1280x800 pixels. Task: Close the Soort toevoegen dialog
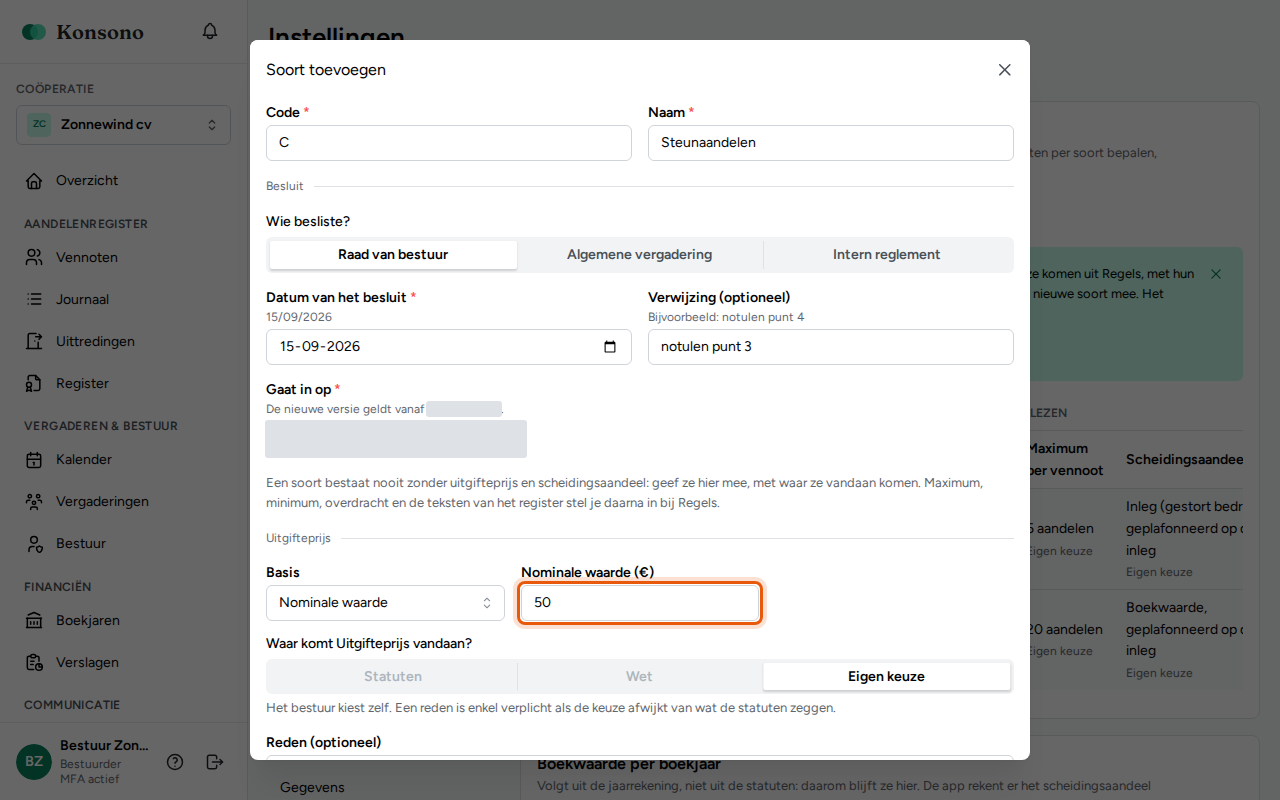(x=1005, y=70)
